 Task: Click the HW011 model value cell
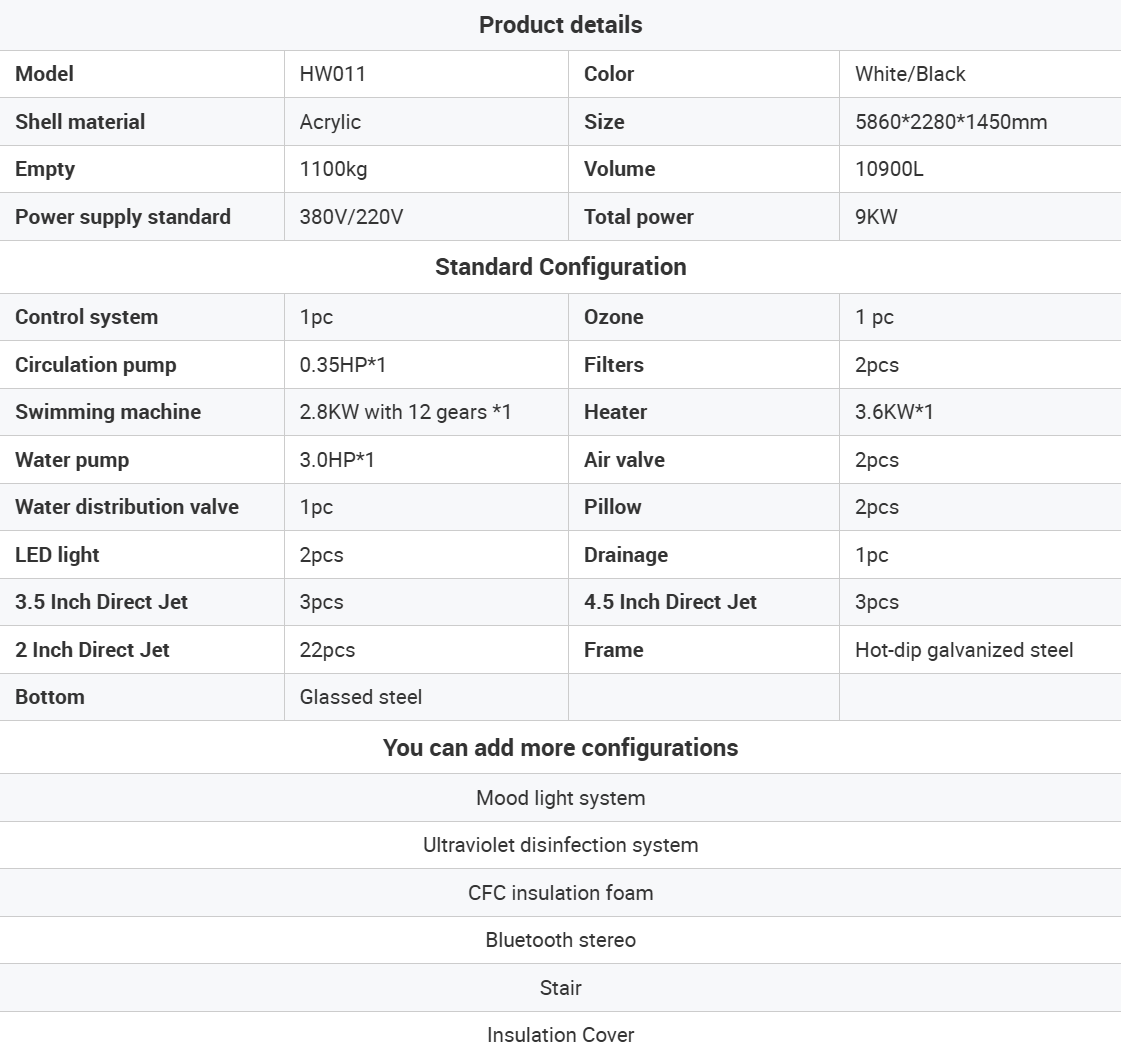[x=332, y=74]
